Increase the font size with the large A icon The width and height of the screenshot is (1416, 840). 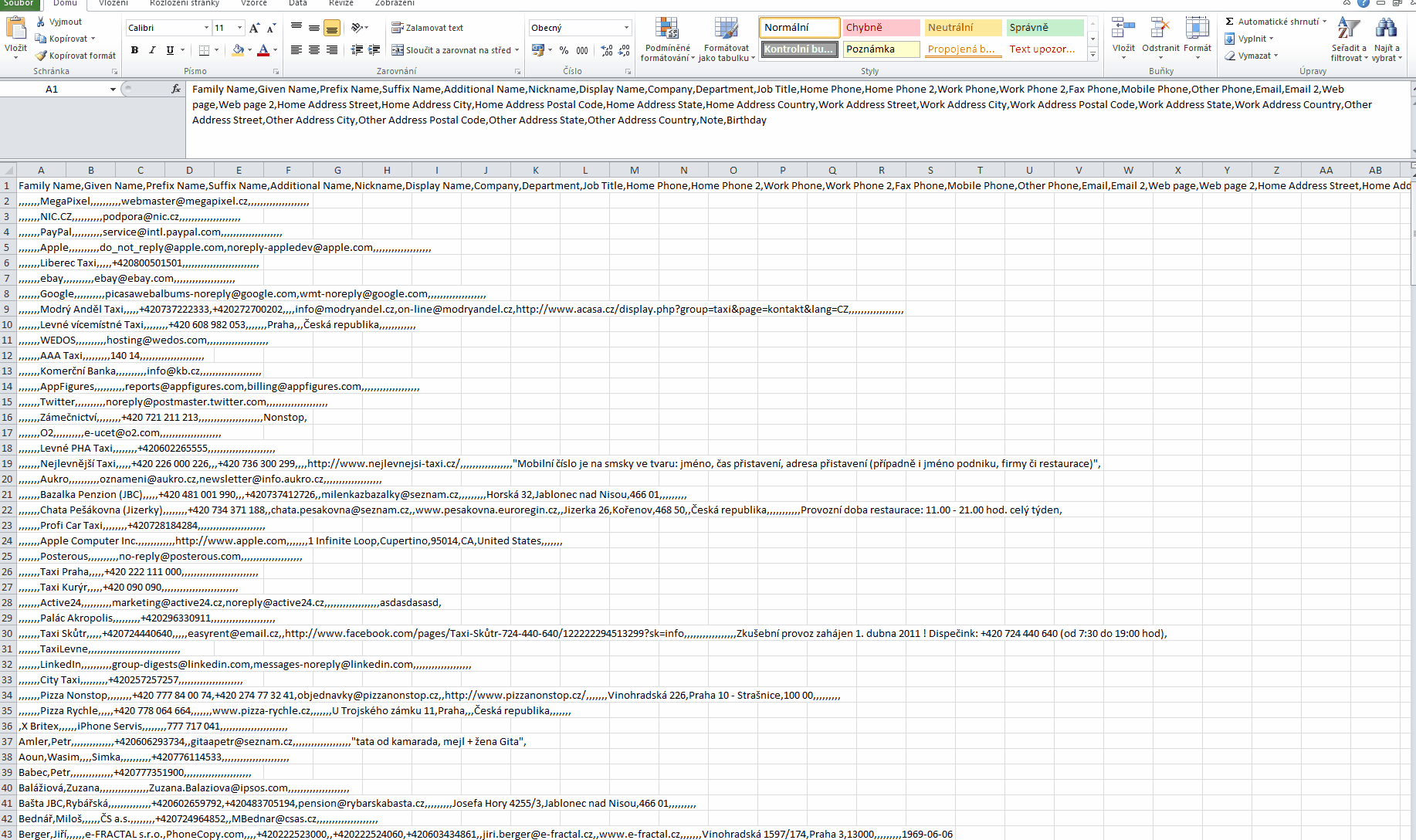(254, 28)
